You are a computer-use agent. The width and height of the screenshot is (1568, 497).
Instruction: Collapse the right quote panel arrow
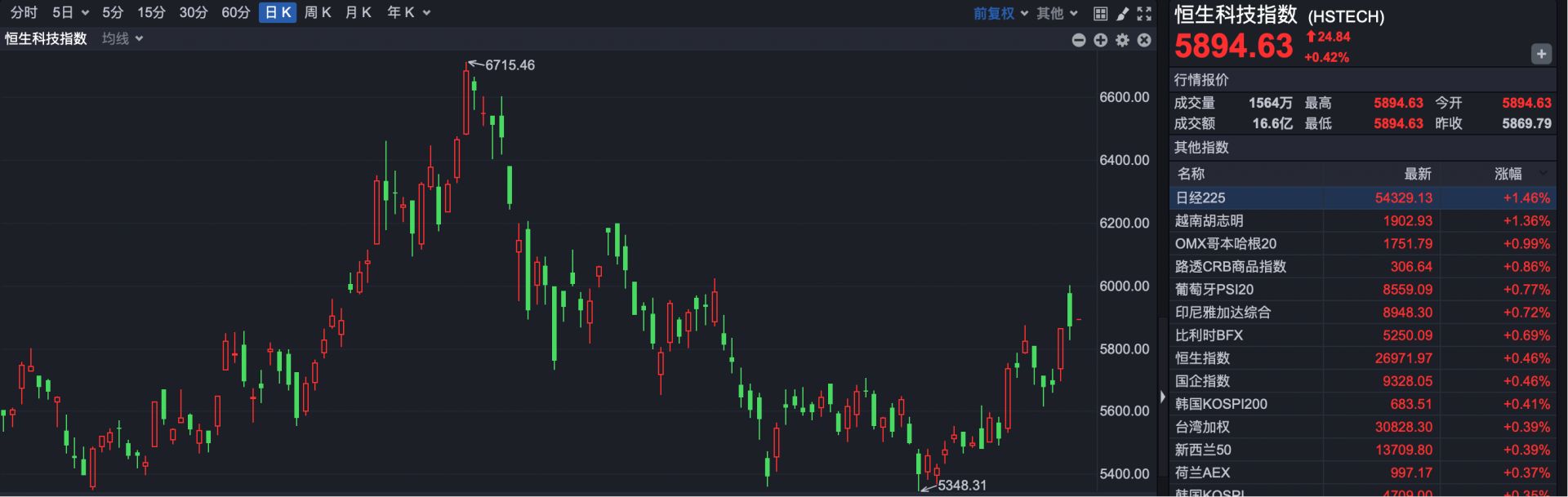pos(1163,397)
